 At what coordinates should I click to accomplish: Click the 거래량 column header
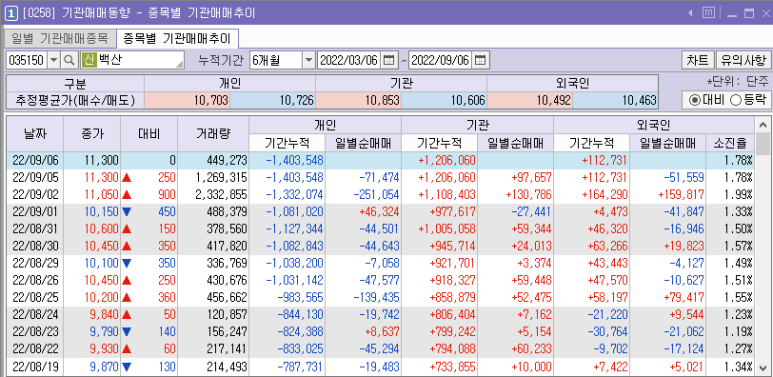point(213,134)
